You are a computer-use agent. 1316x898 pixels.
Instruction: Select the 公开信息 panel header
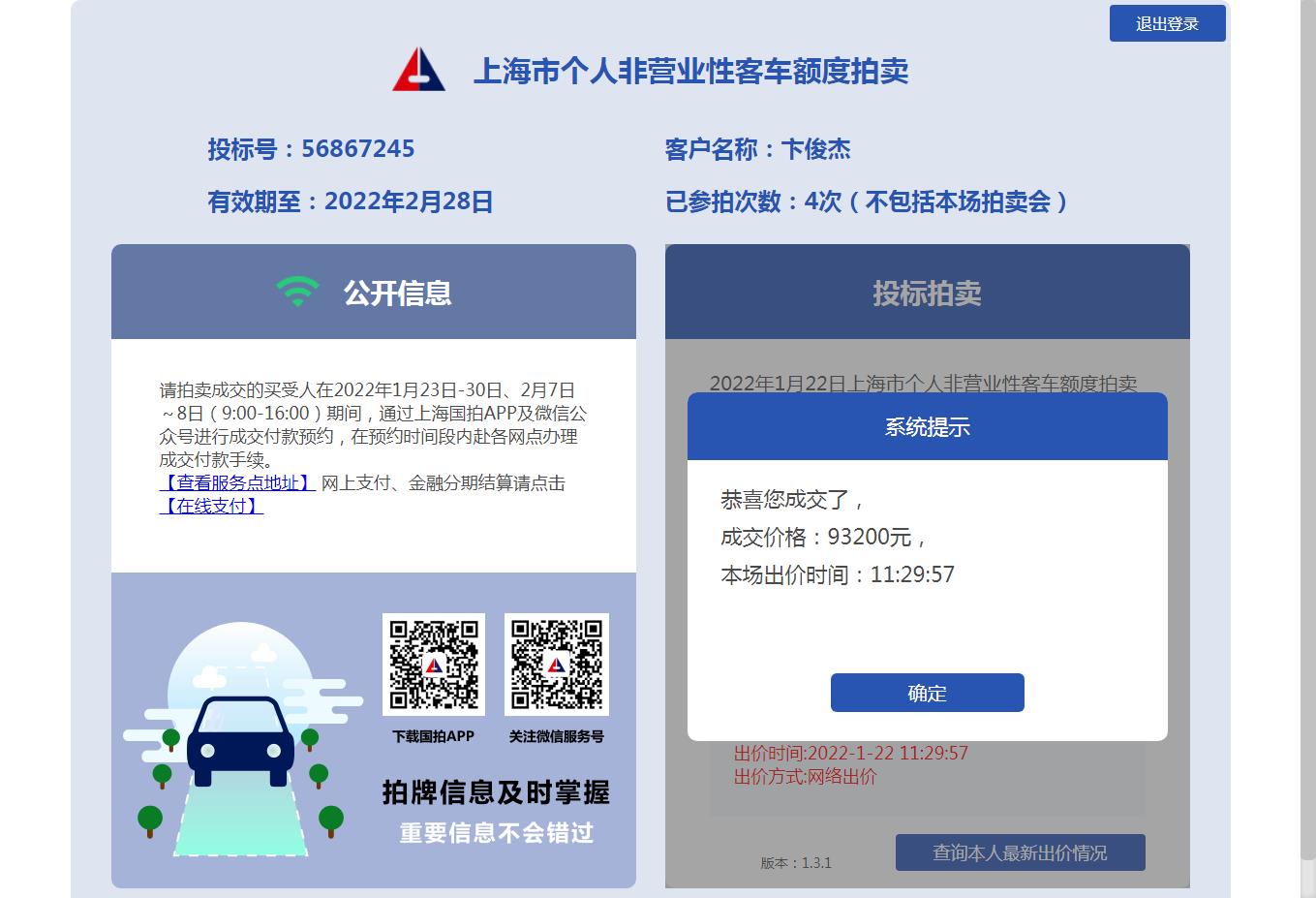[374, 292]
